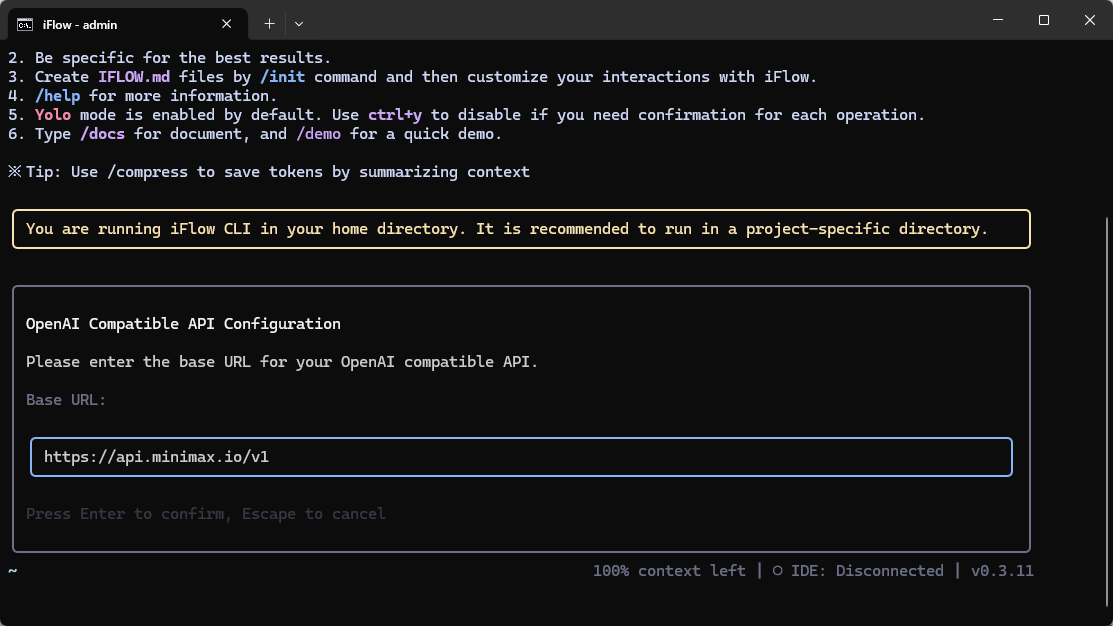The height and width of the screenshot is (626, 1113).
Task: Expand the new tab profile dropdown chevron
Action: tap(299, 22)
